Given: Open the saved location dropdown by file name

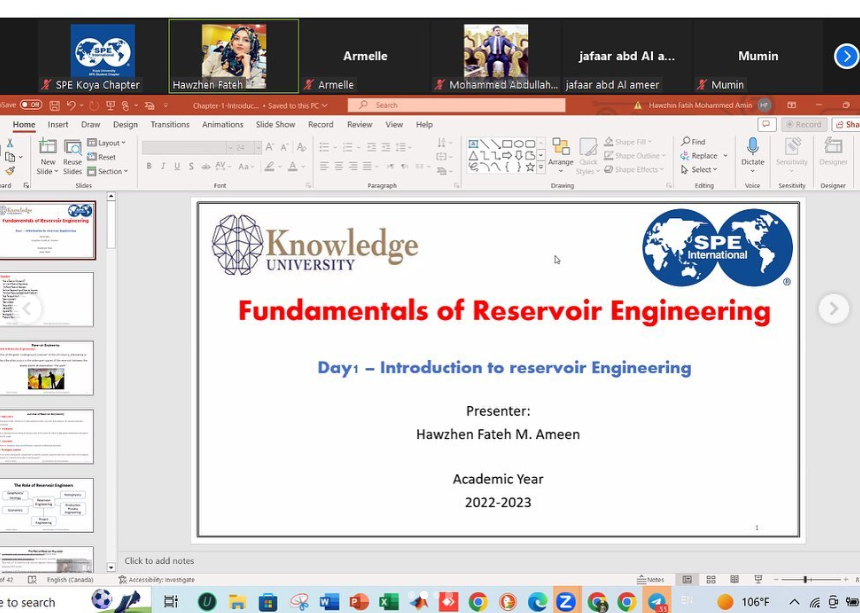Looking at the screenshot, I should (x=325, y=105).
